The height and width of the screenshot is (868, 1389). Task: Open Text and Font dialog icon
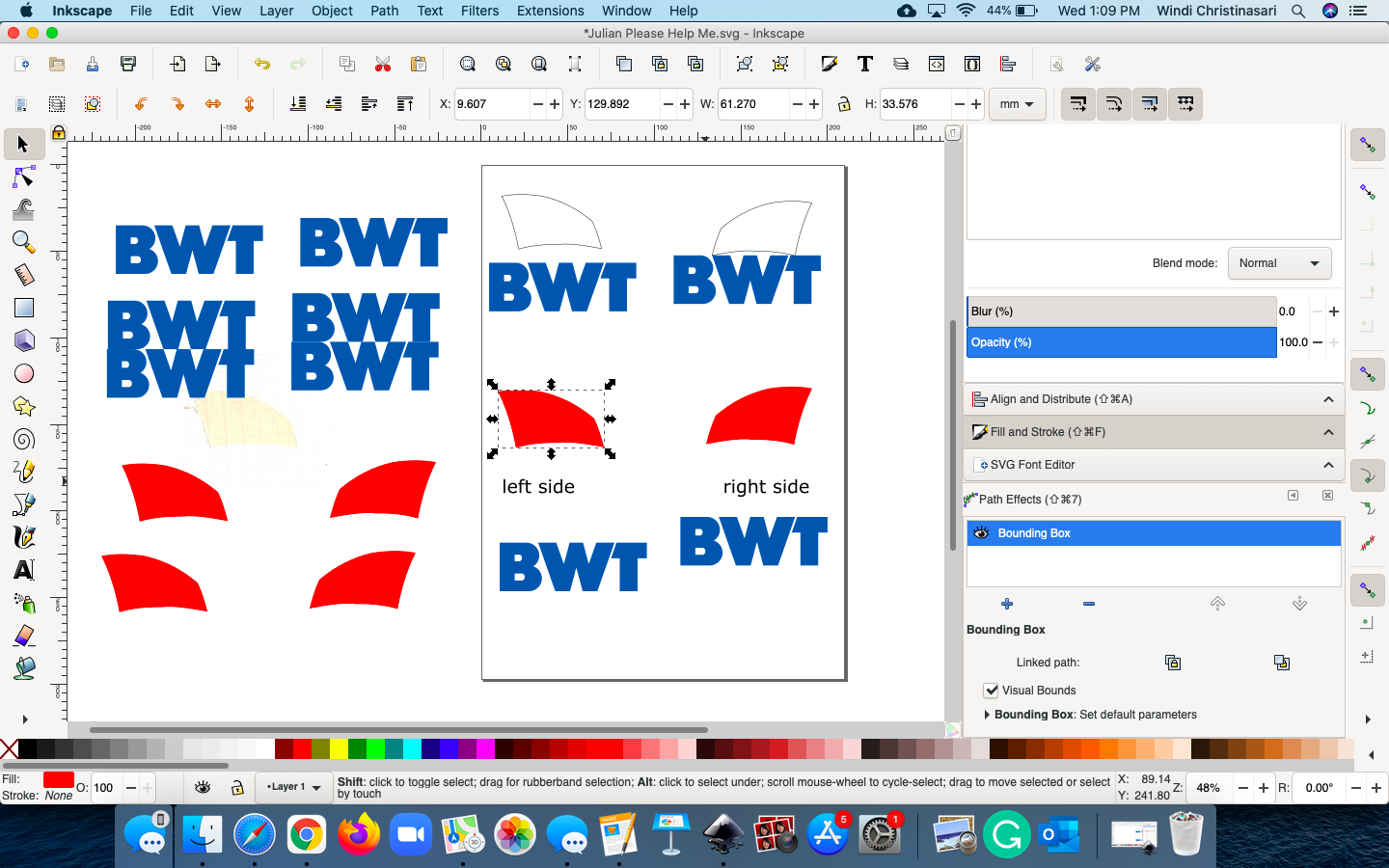click(x=864, y=64)
